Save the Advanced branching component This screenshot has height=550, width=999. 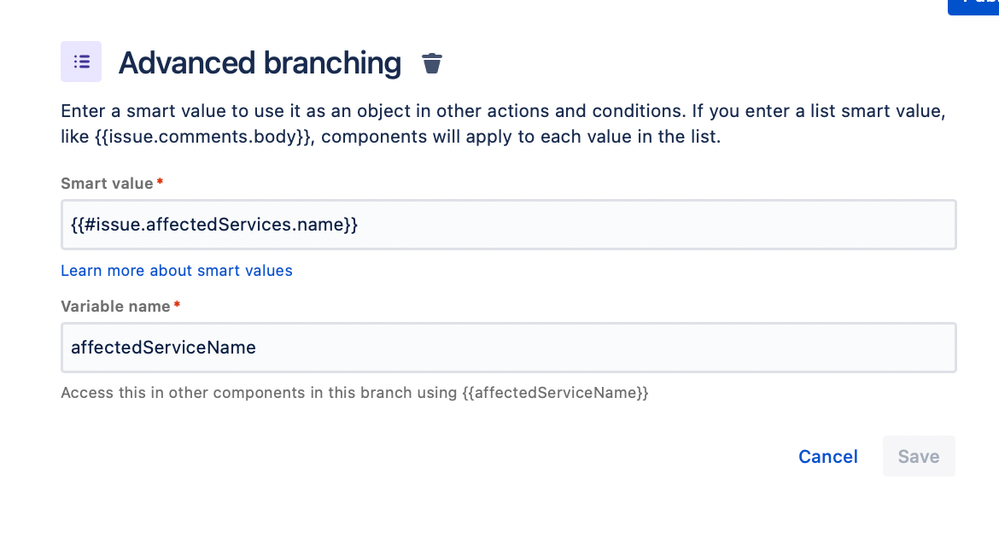coord(919,456)
